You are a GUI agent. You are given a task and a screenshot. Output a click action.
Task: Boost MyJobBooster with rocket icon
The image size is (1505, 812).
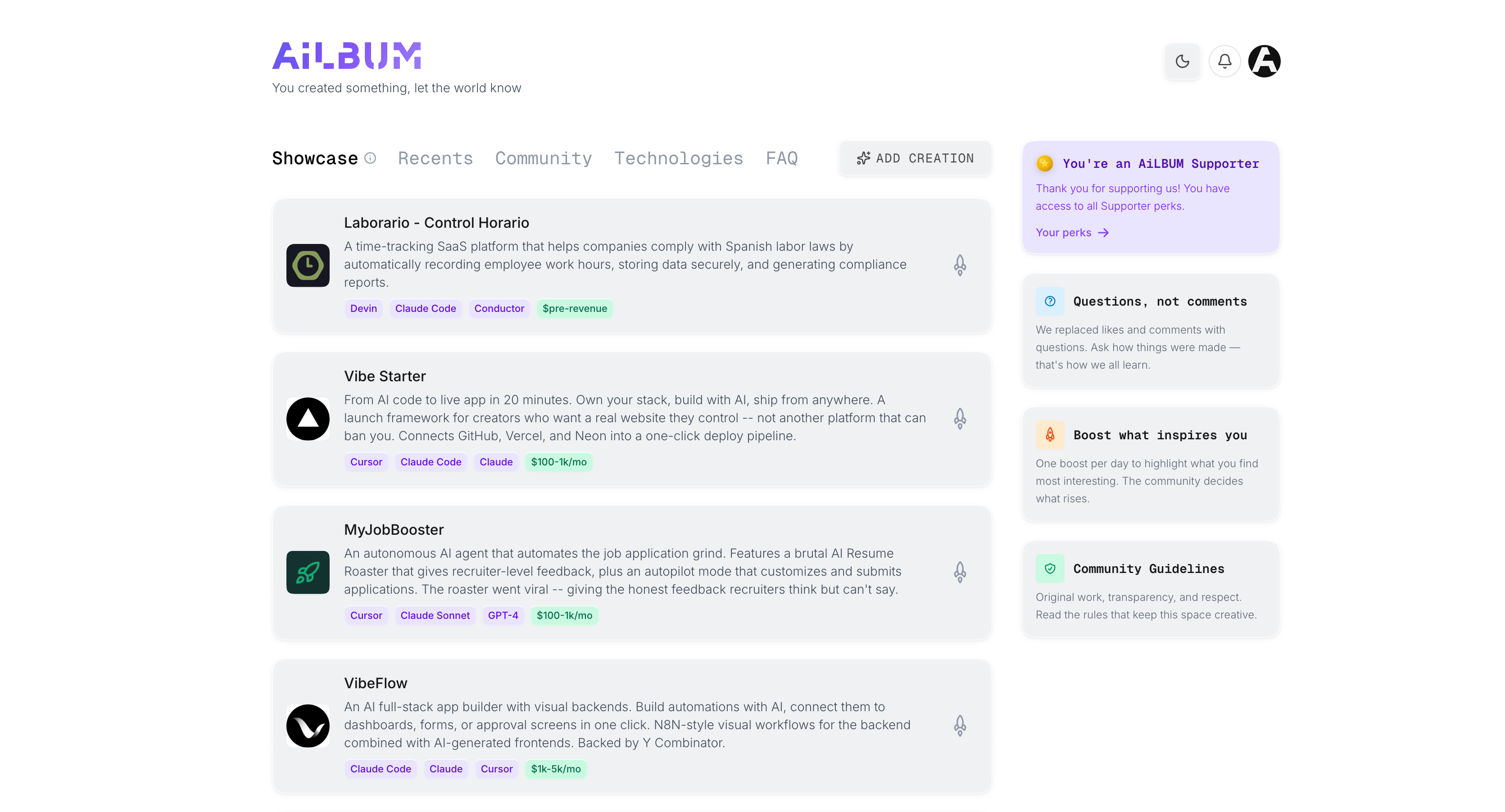[x=960, y=572]
